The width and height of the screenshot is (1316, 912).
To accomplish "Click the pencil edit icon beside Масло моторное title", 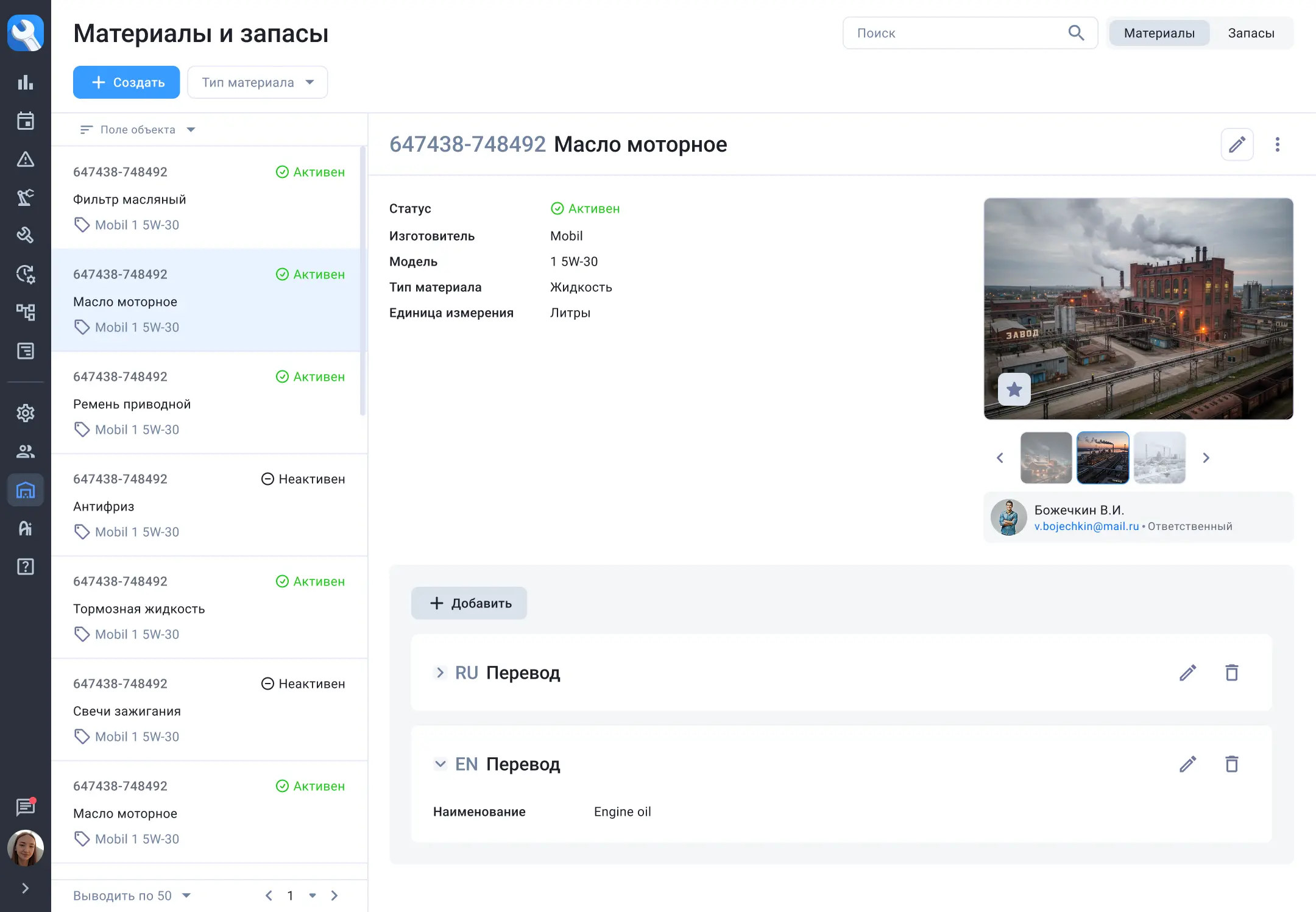I will [1237, 145].
